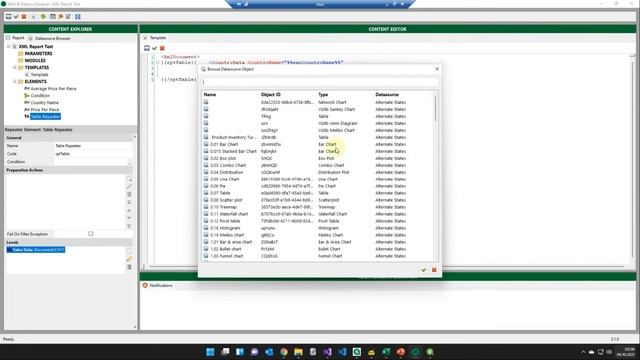Cancel the dialog with the red X
Viewport: 640px width, 360px height.
click(434, 270)
